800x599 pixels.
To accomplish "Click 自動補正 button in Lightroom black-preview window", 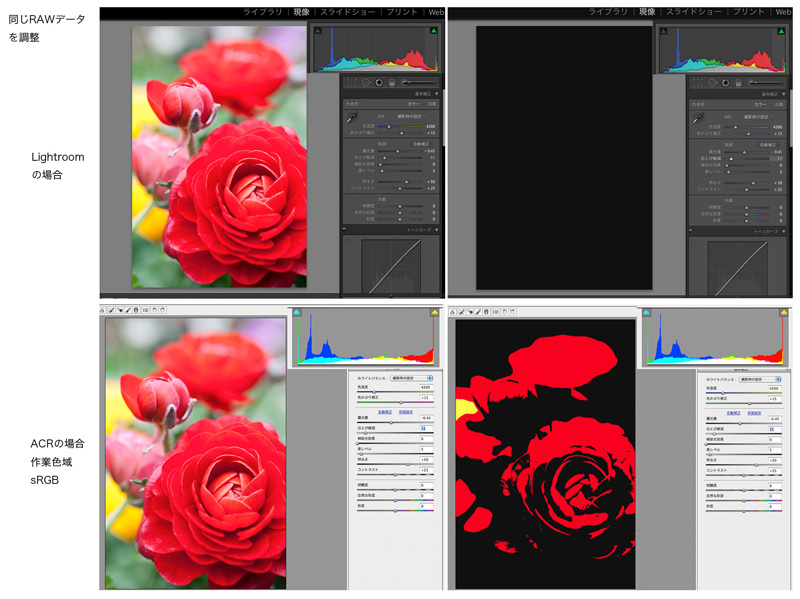I will (x=768, y=145).
